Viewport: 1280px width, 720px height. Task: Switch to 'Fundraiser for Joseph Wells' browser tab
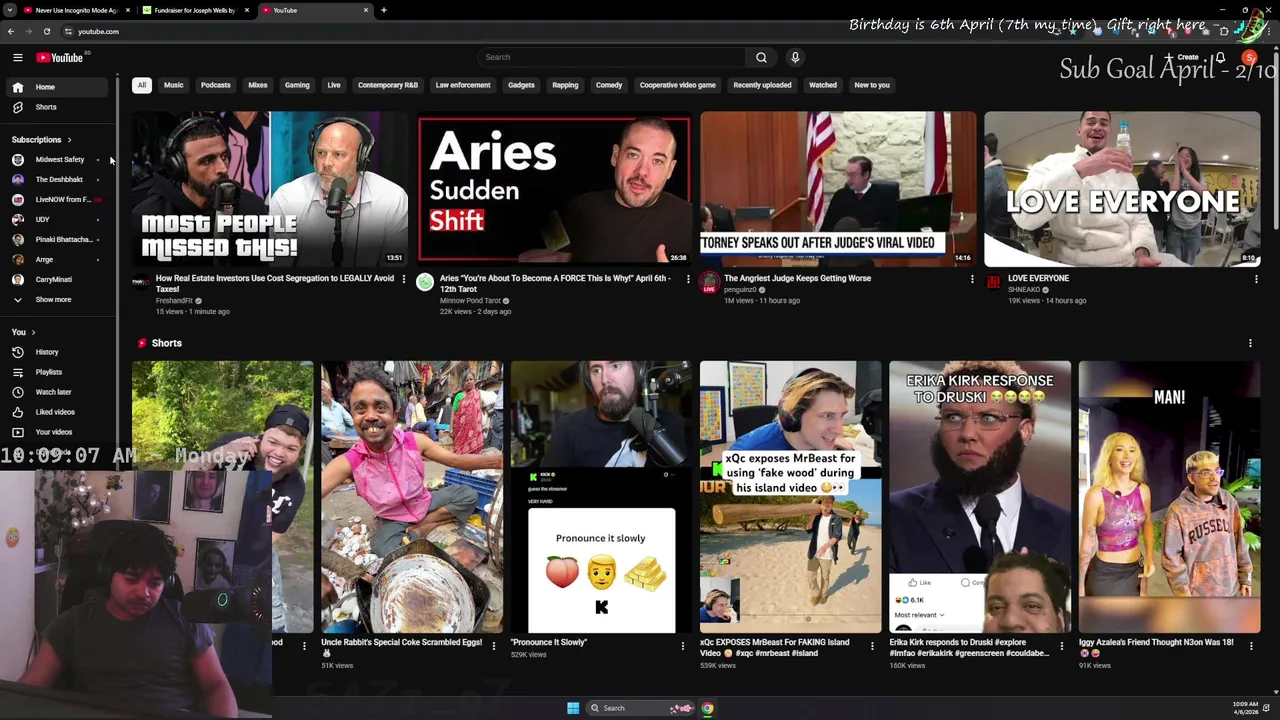click(x=195, y=10)
